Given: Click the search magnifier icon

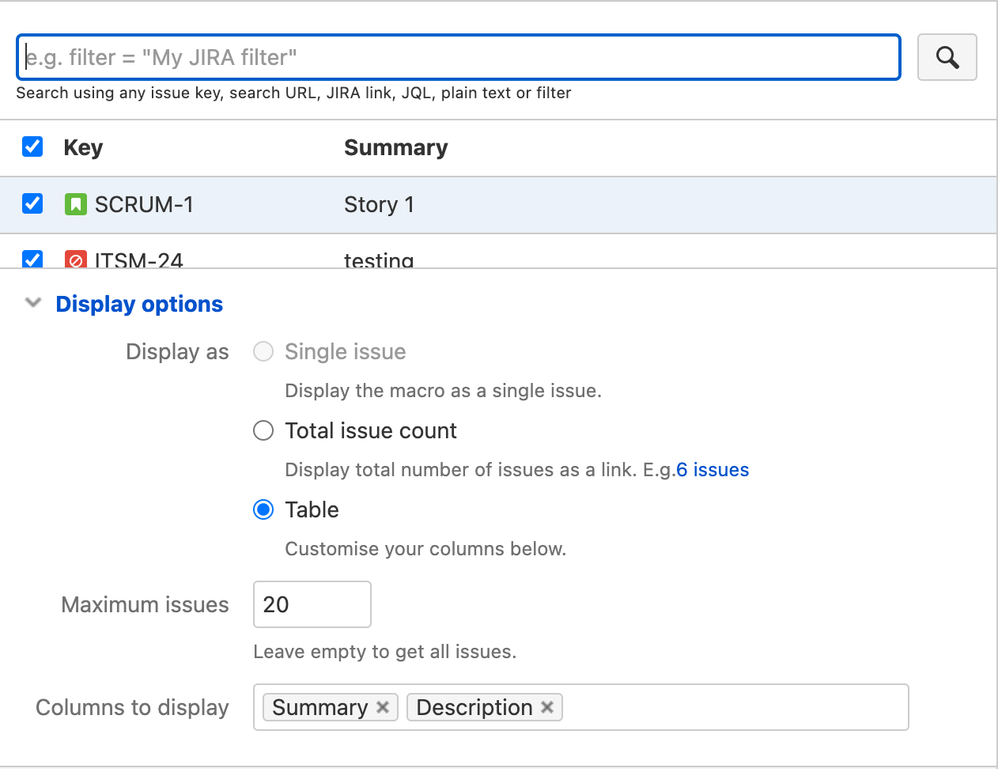Looking at the screenshot, I should tap(946, 57).
